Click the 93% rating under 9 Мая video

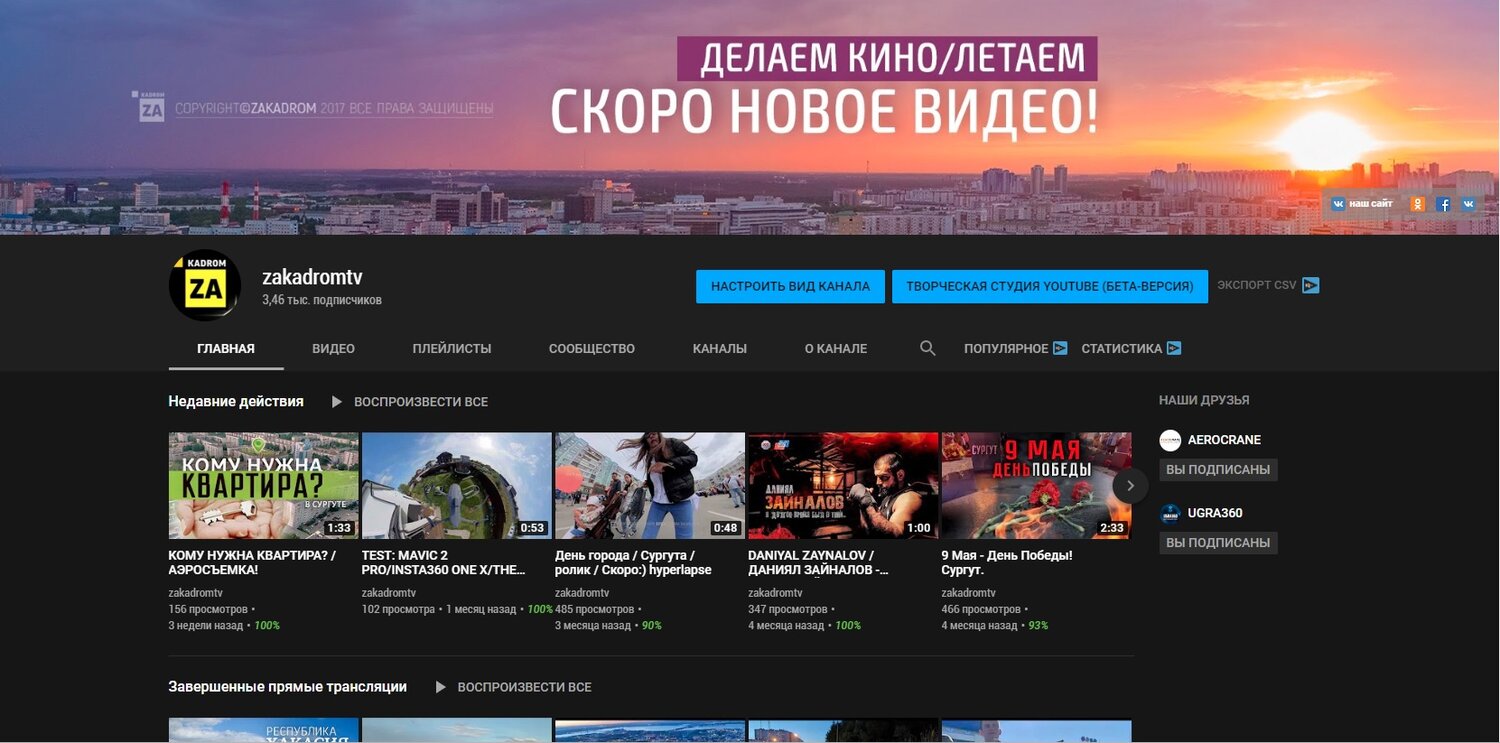tap(1038, 625)
